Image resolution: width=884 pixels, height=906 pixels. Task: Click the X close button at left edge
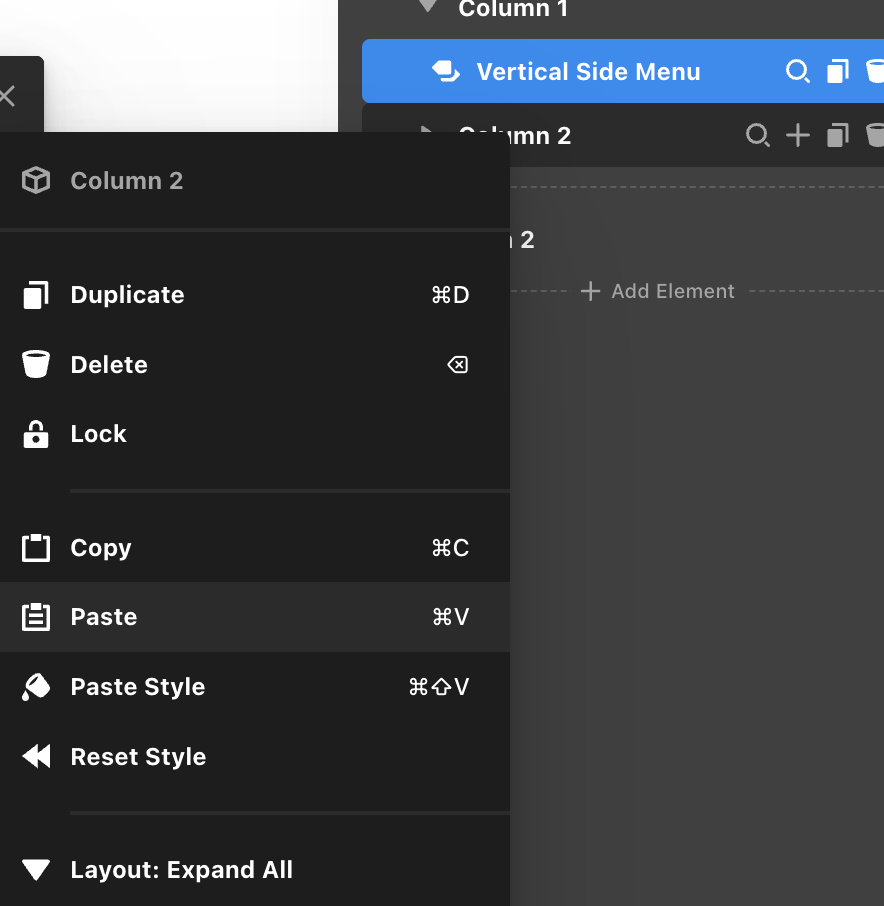pos(8,96)
